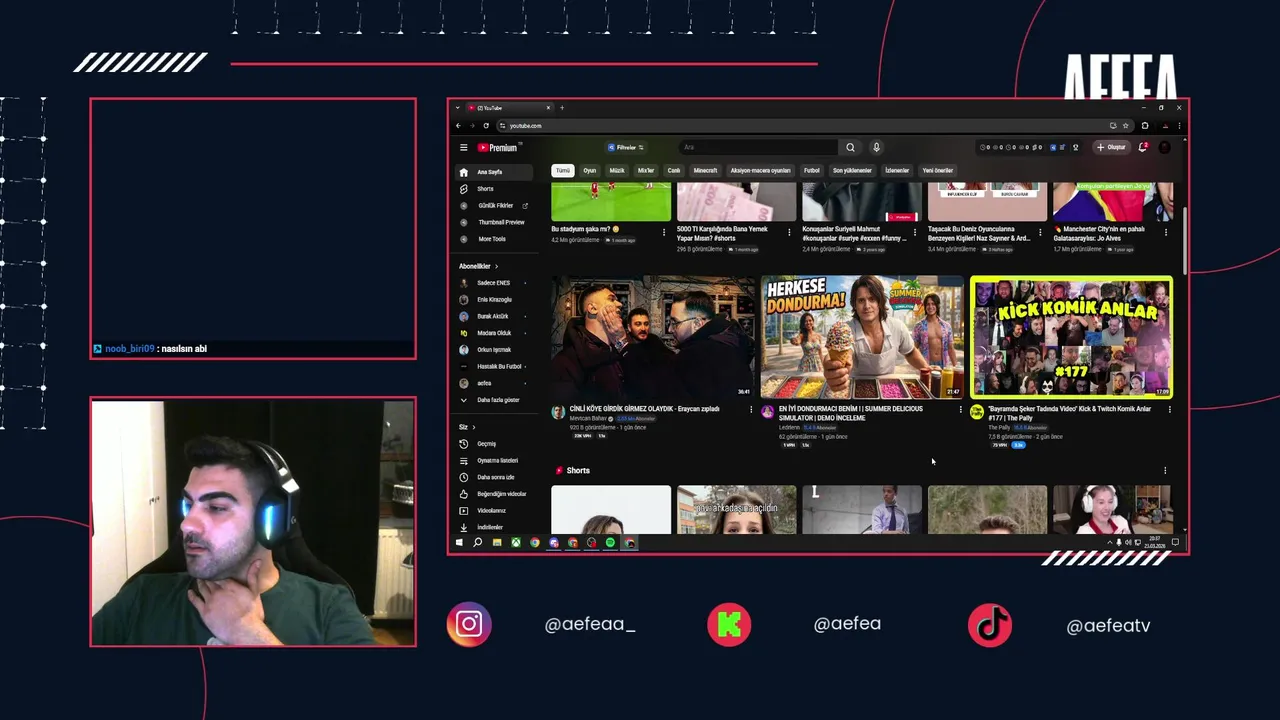
Task: Click Instagram icon on stream overlay
Action: pos(469,624)
